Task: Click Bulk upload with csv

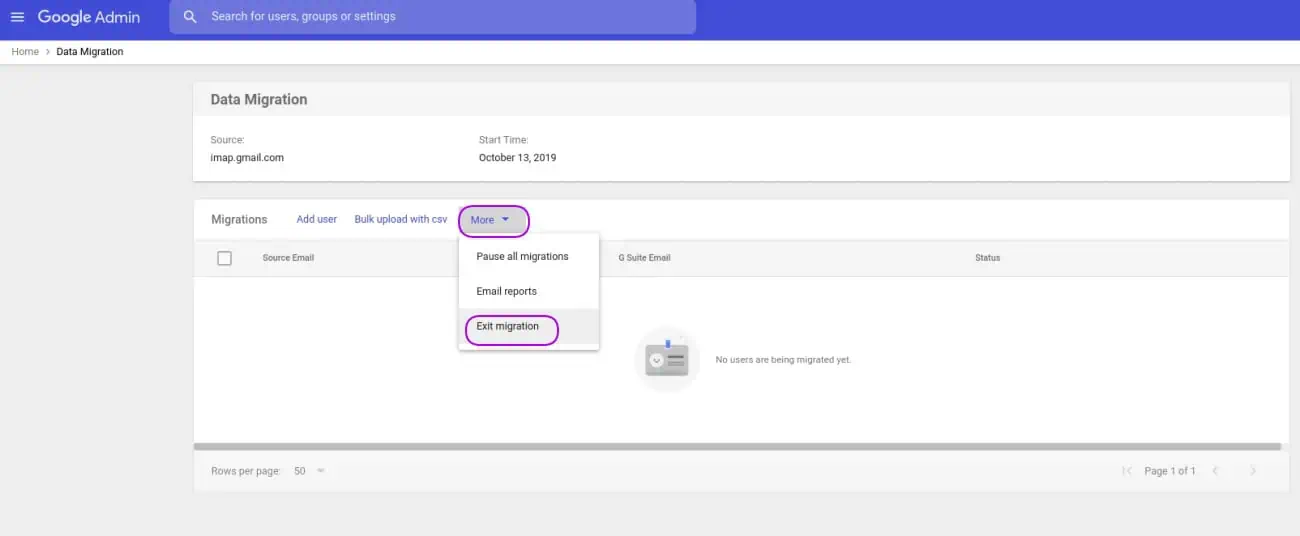Action: (401, 219)
